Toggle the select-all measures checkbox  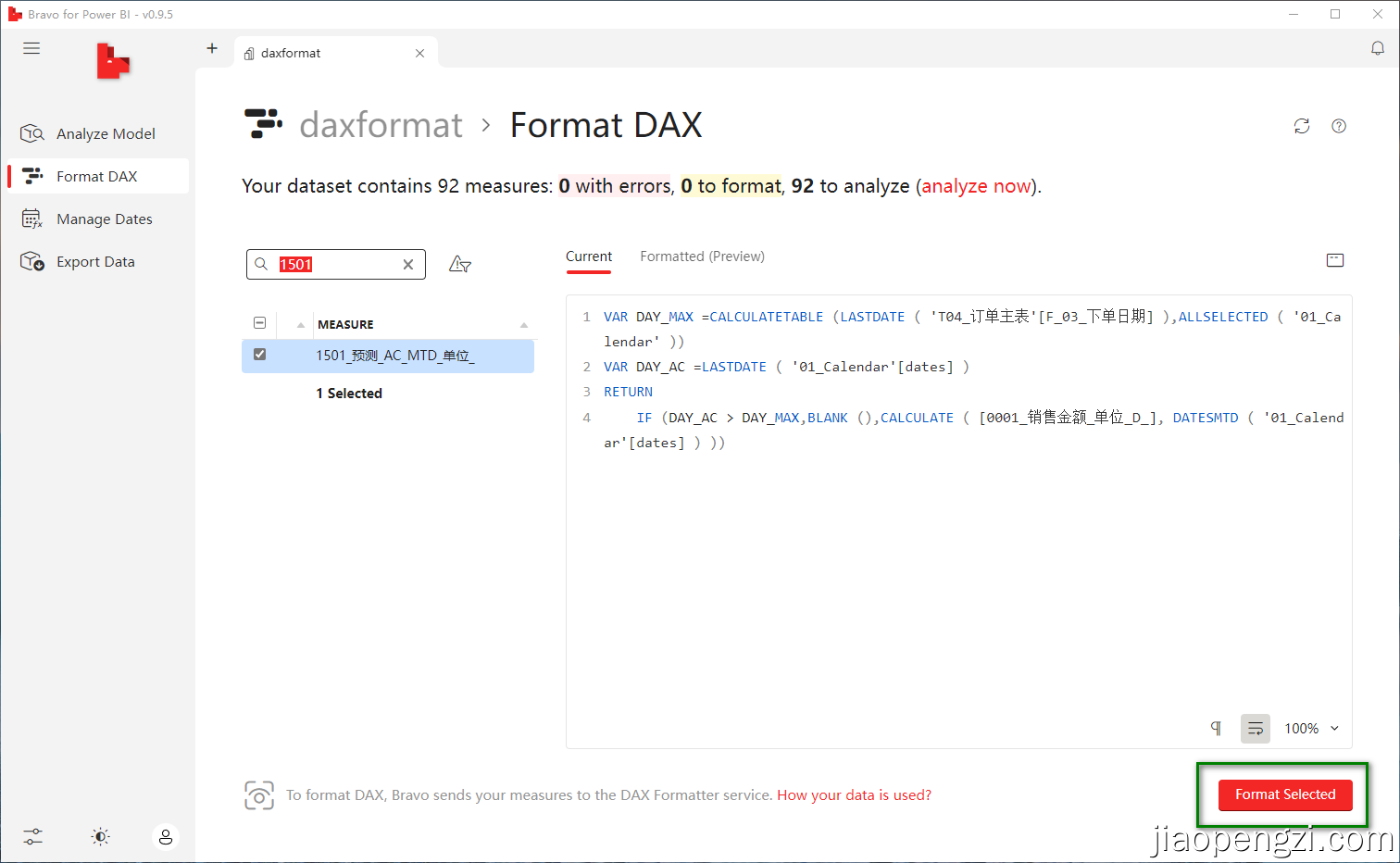[x=259, y=323]
